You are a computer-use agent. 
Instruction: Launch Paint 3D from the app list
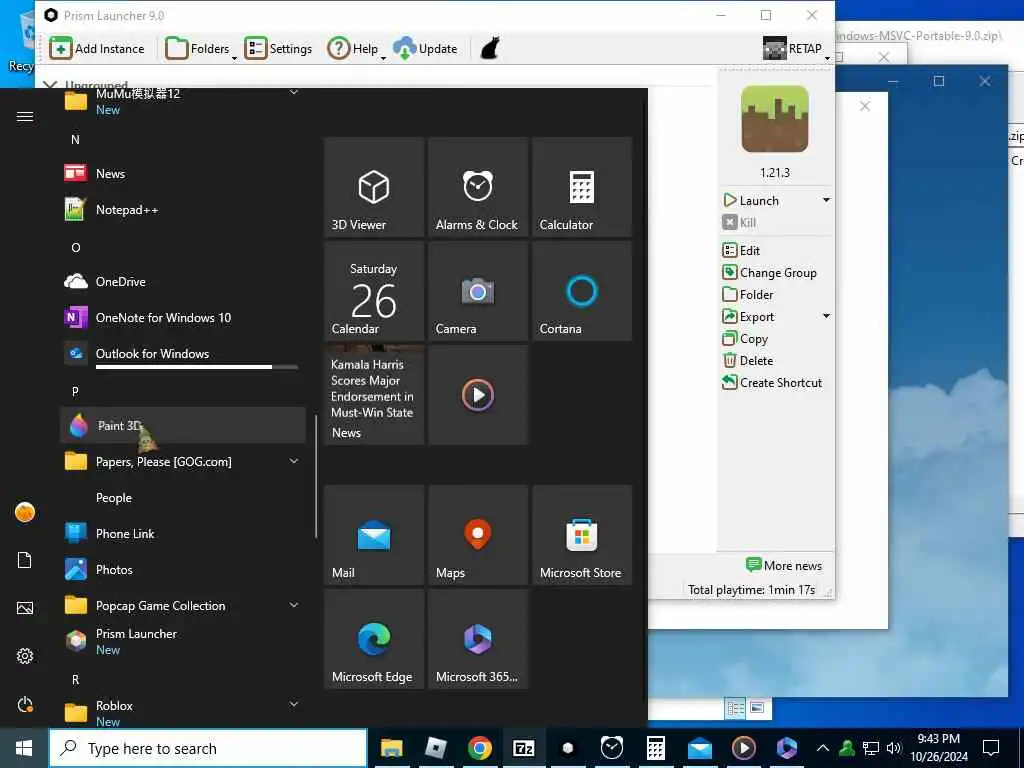183,426
